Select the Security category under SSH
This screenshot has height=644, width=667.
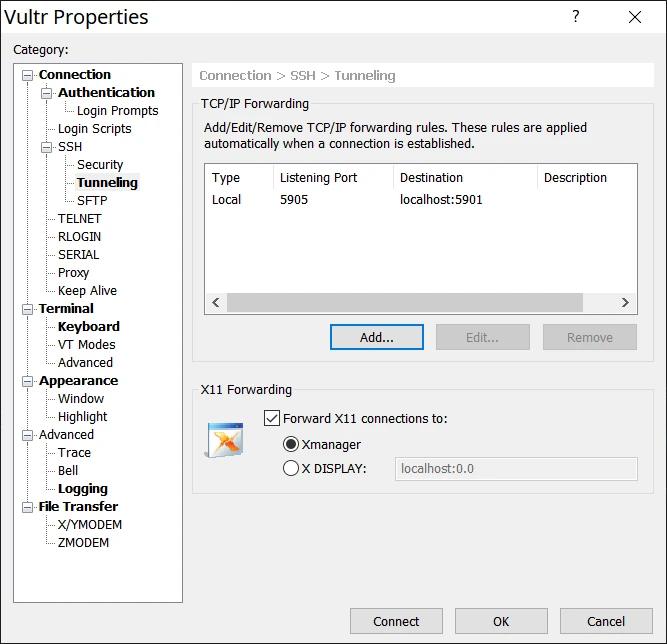click(x=100, y=165)
